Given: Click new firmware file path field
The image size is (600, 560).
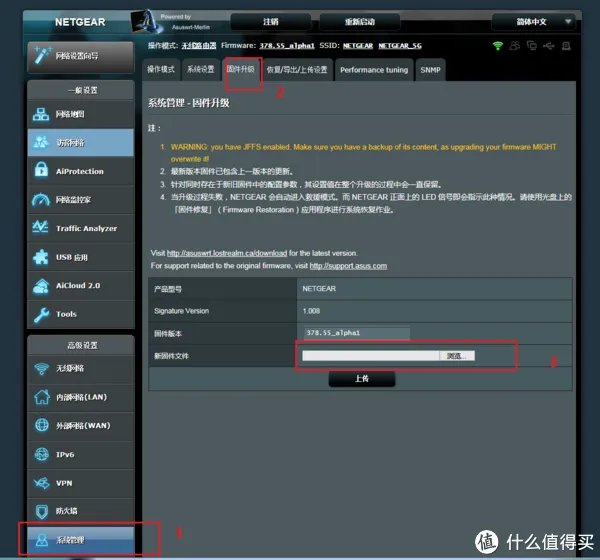Looking at the screenshot, I should coord(370,356).
